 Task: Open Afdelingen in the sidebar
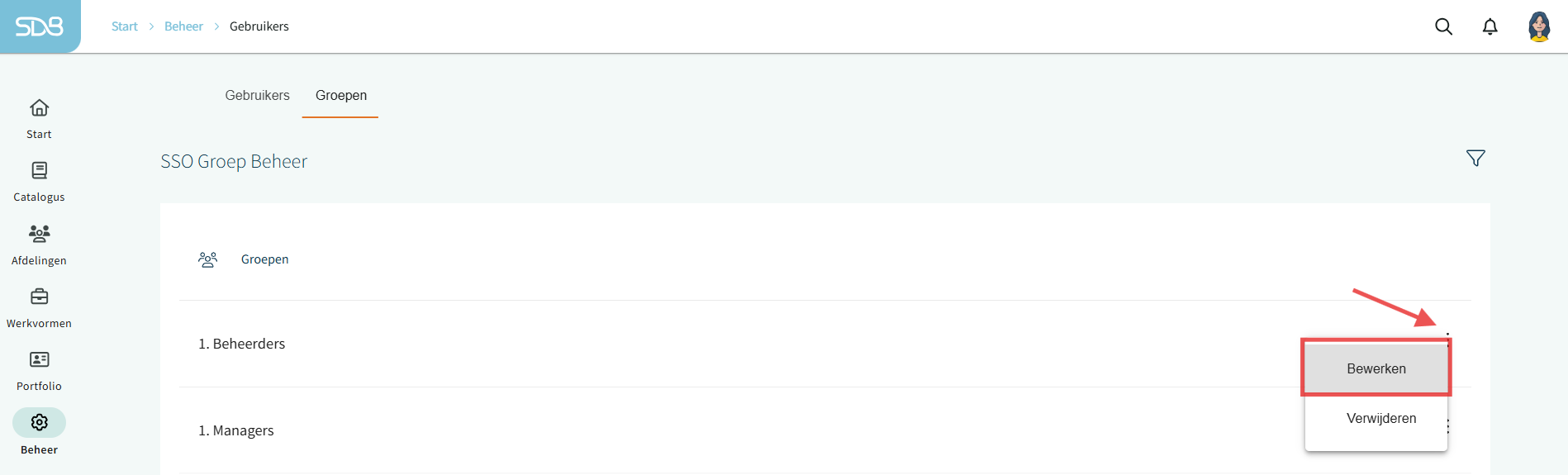click(x=39, y=245)
